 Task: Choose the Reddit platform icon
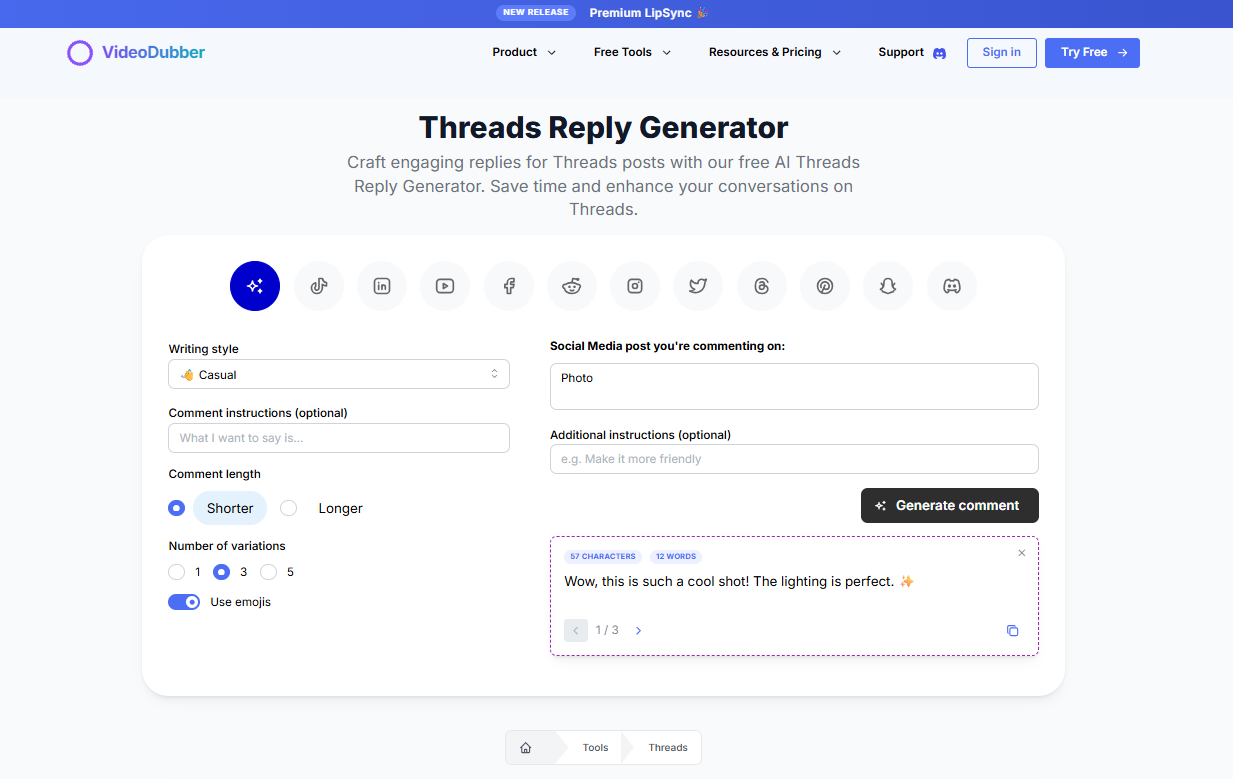click(572, 286)
